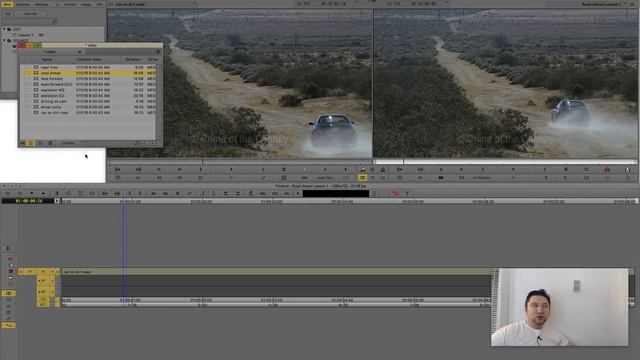Toggle the TC1 track selector
The image size is (640, 360).
[43, 300]
